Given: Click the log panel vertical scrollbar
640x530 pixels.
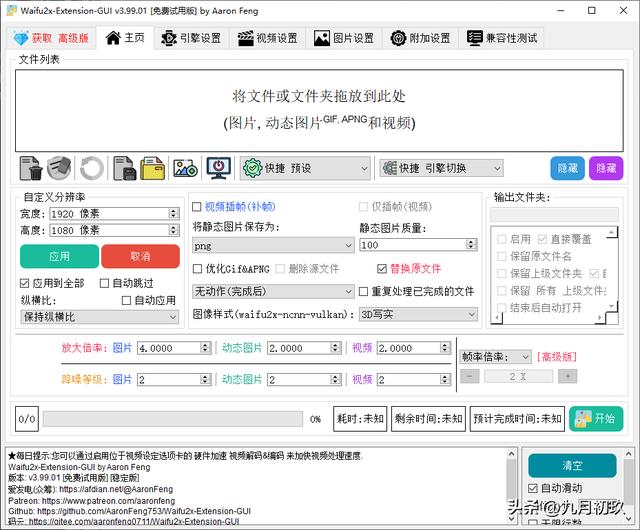Looking at the screenshot, I should 511,486.
